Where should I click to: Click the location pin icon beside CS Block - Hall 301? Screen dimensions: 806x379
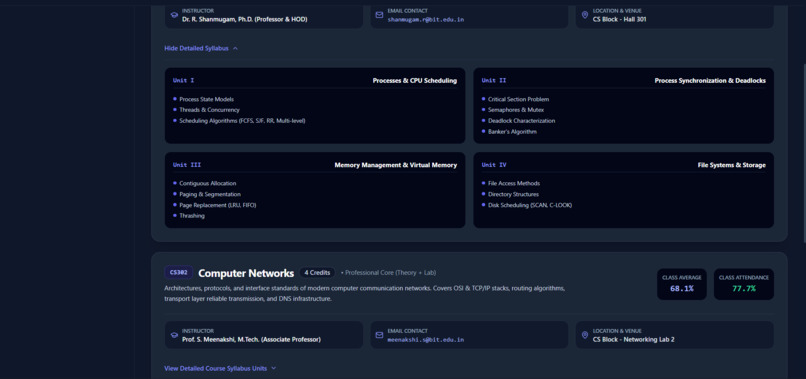pos(584,15)
